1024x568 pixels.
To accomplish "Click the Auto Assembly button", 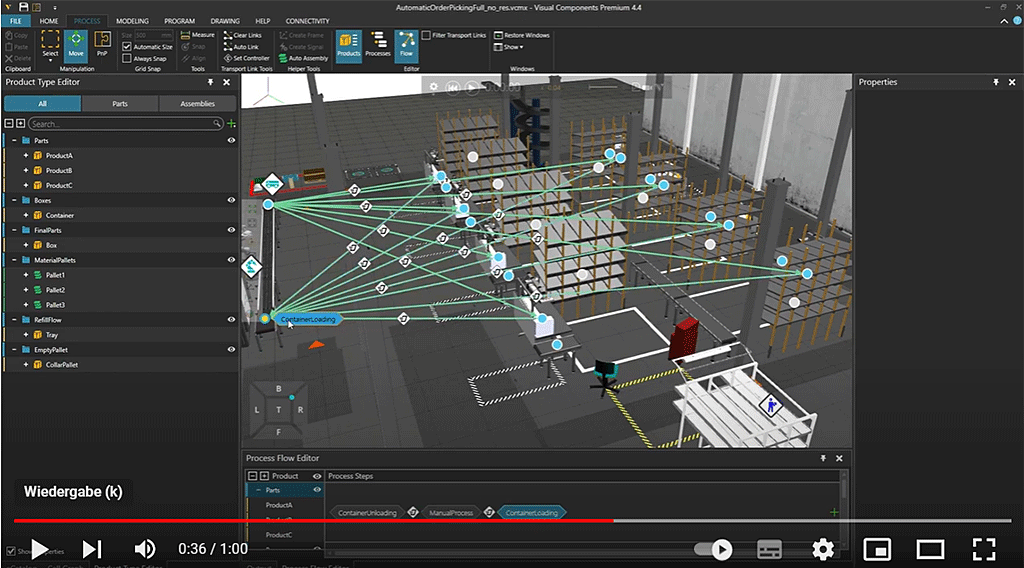I will pyautogui.click(x=303, y=58).
